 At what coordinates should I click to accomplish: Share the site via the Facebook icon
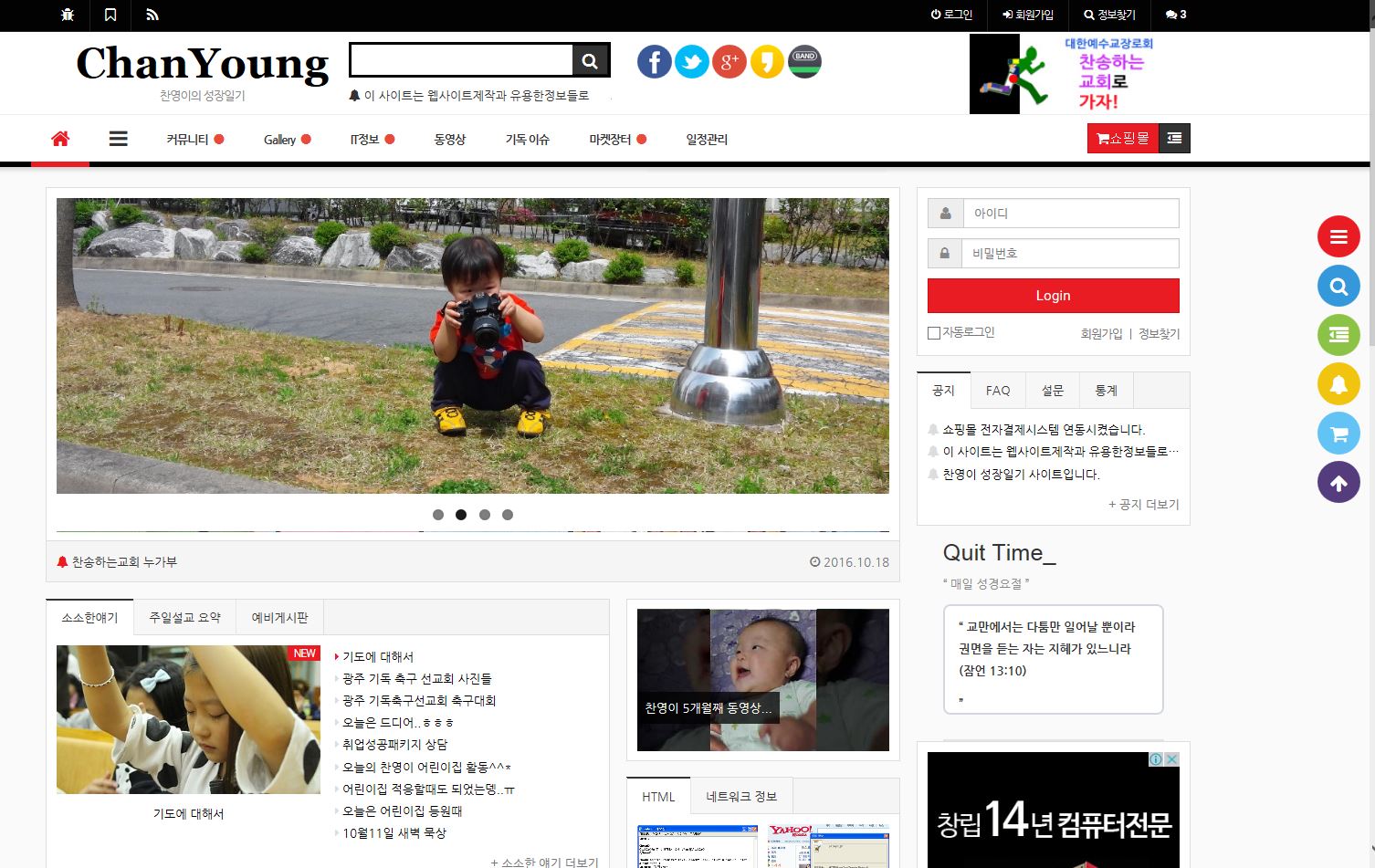coord(654,61)
